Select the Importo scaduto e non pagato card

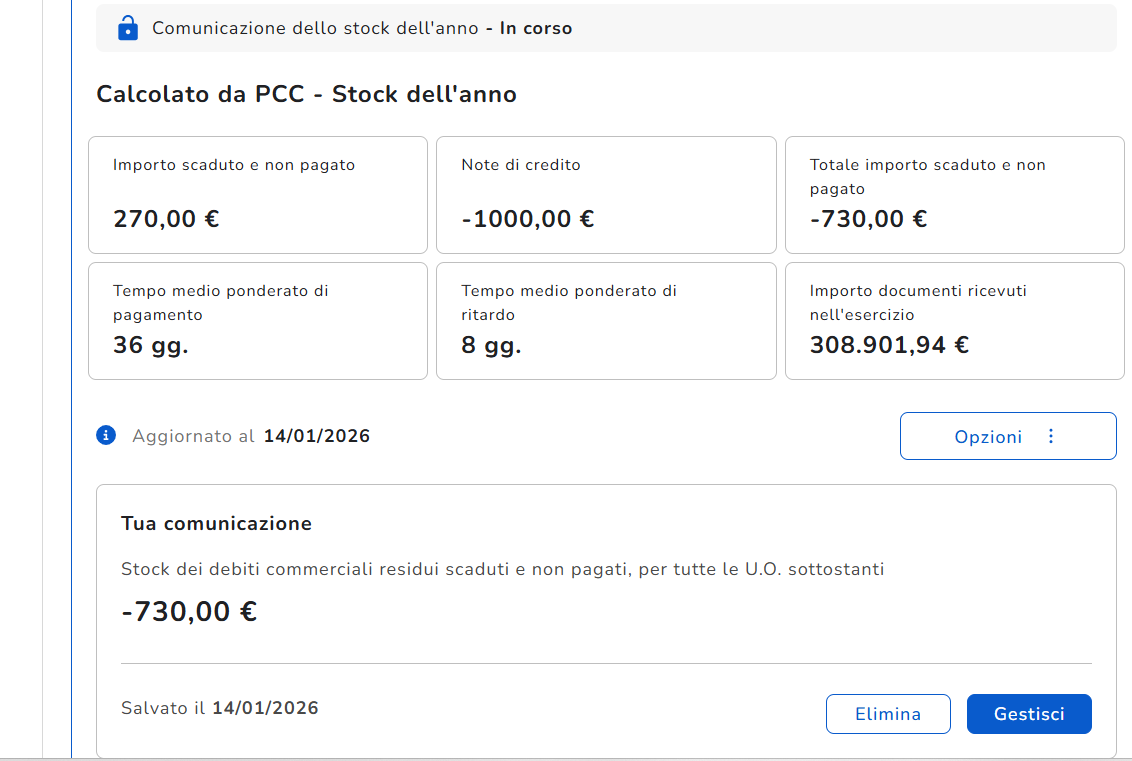[258, 195]
